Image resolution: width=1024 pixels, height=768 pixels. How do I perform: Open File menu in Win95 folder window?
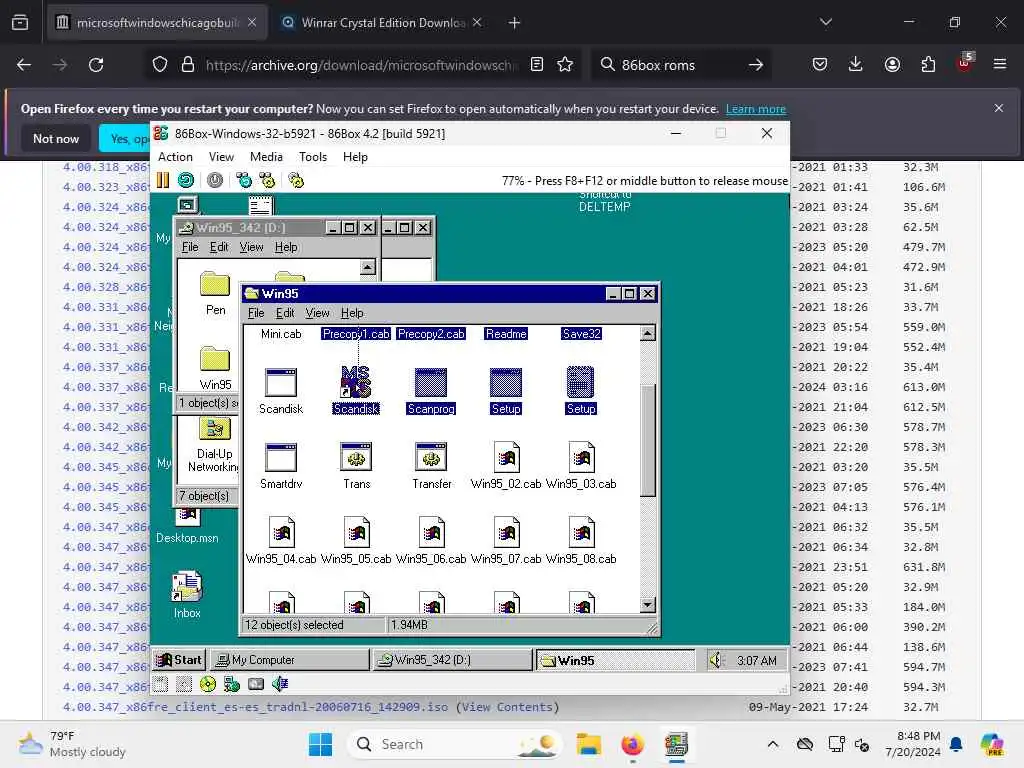point(256,313)
